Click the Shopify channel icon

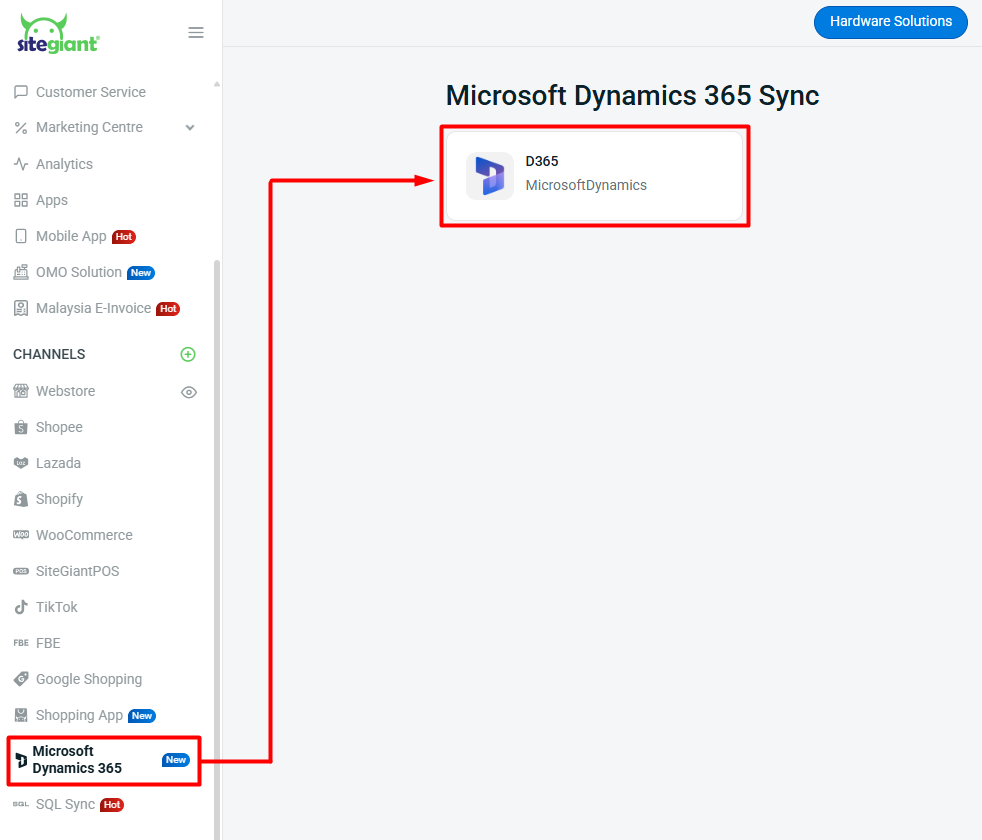(21, 499)
